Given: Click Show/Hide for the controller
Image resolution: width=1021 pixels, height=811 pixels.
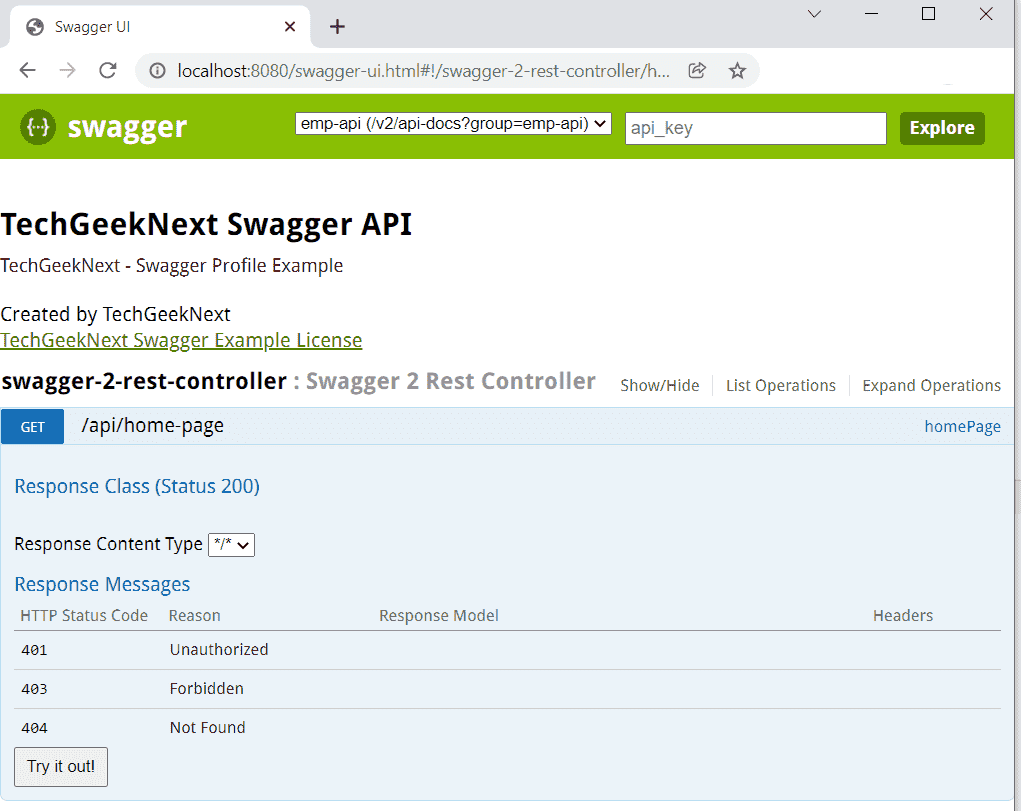Looking at the screenshot, I should (x=660, y=386).
